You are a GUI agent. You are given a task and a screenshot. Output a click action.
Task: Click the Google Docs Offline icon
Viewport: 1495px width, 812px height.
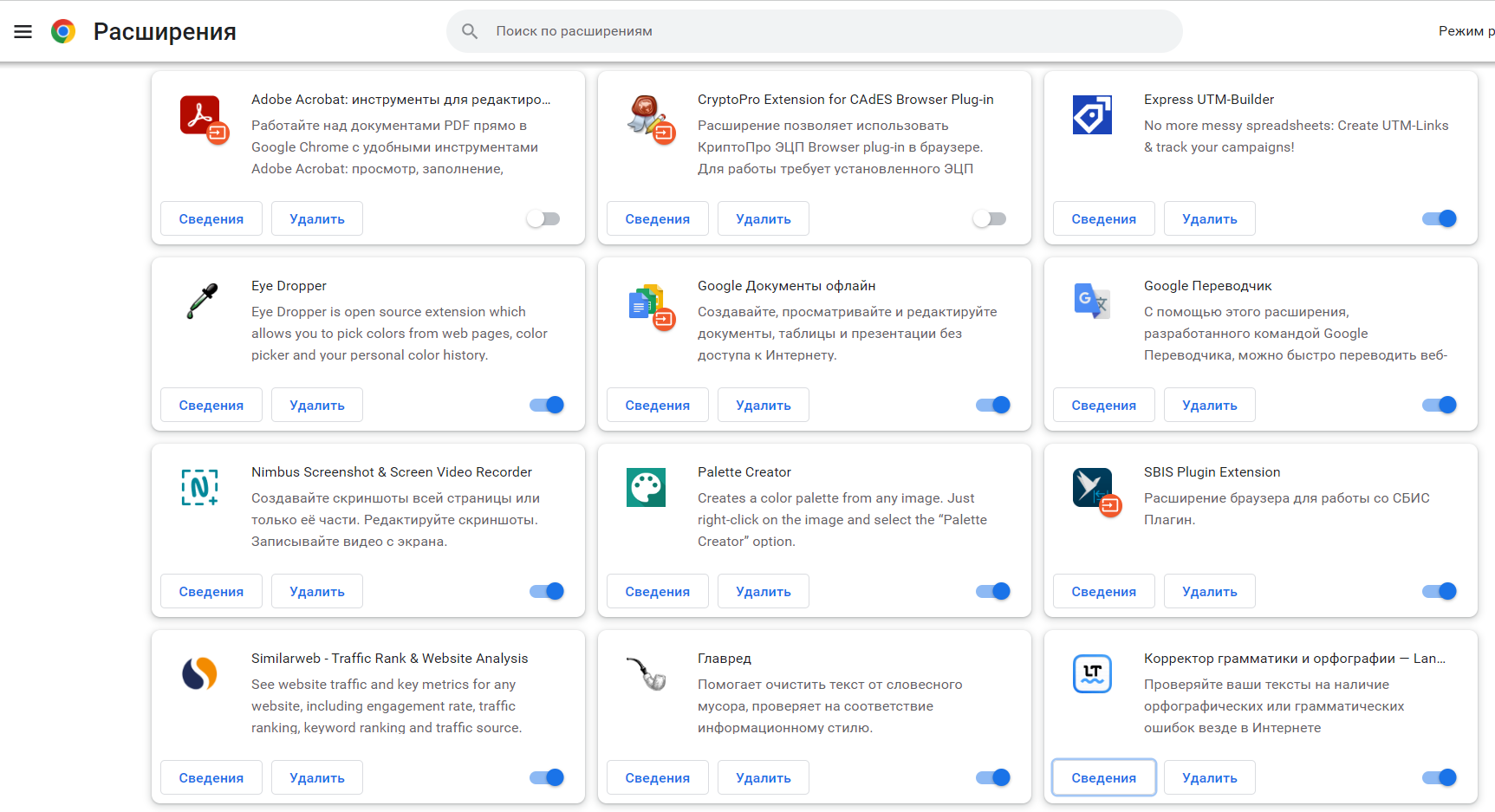click(x=650, y=307)
